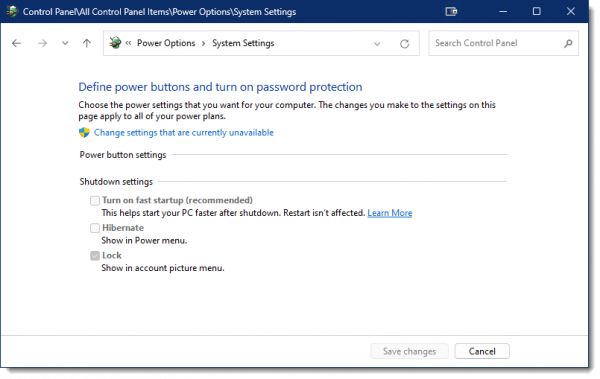Click the Search Control Panel field
600x379 pixels.
pos(503,43)
